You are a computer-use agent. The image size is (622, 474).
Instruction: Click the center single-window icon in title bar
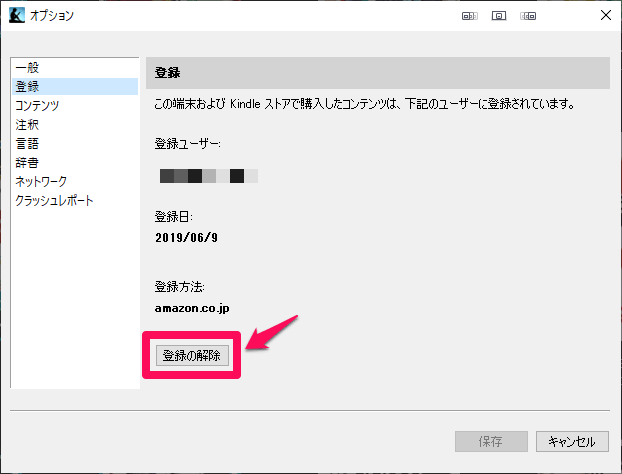499,16
